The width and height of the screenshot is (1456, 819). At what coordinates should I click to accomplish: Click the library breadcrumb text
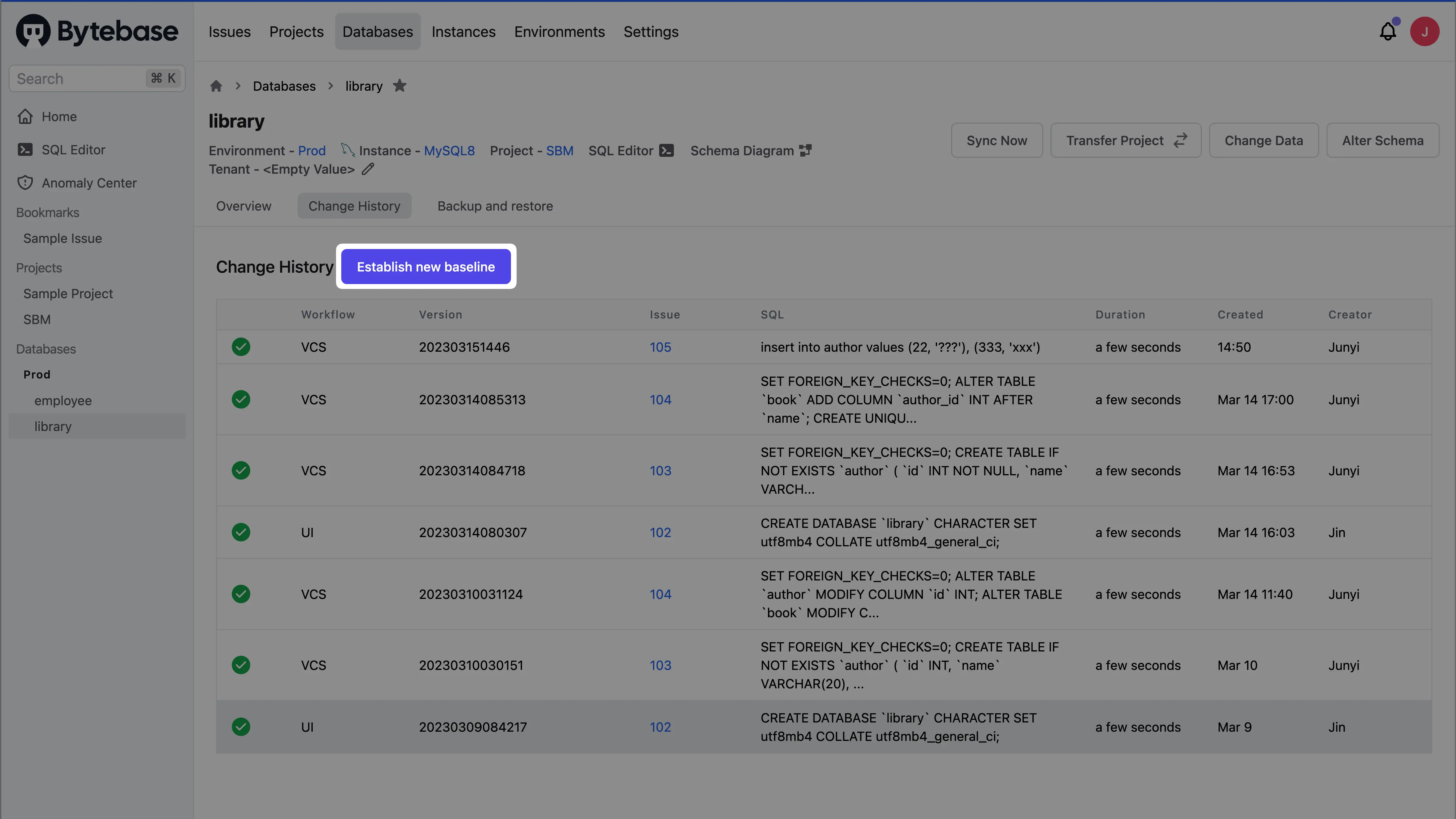[x=364, y=86]
